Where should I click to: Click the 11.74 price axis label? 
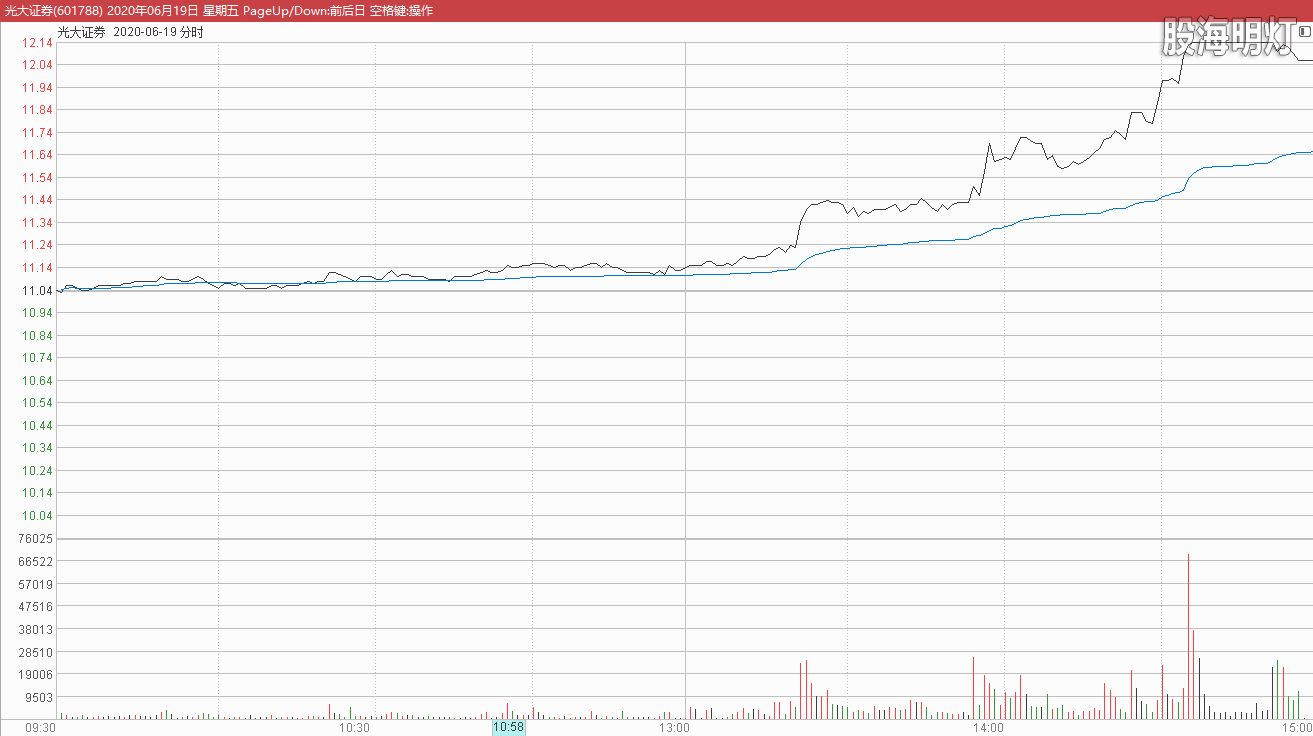[37, 132]
